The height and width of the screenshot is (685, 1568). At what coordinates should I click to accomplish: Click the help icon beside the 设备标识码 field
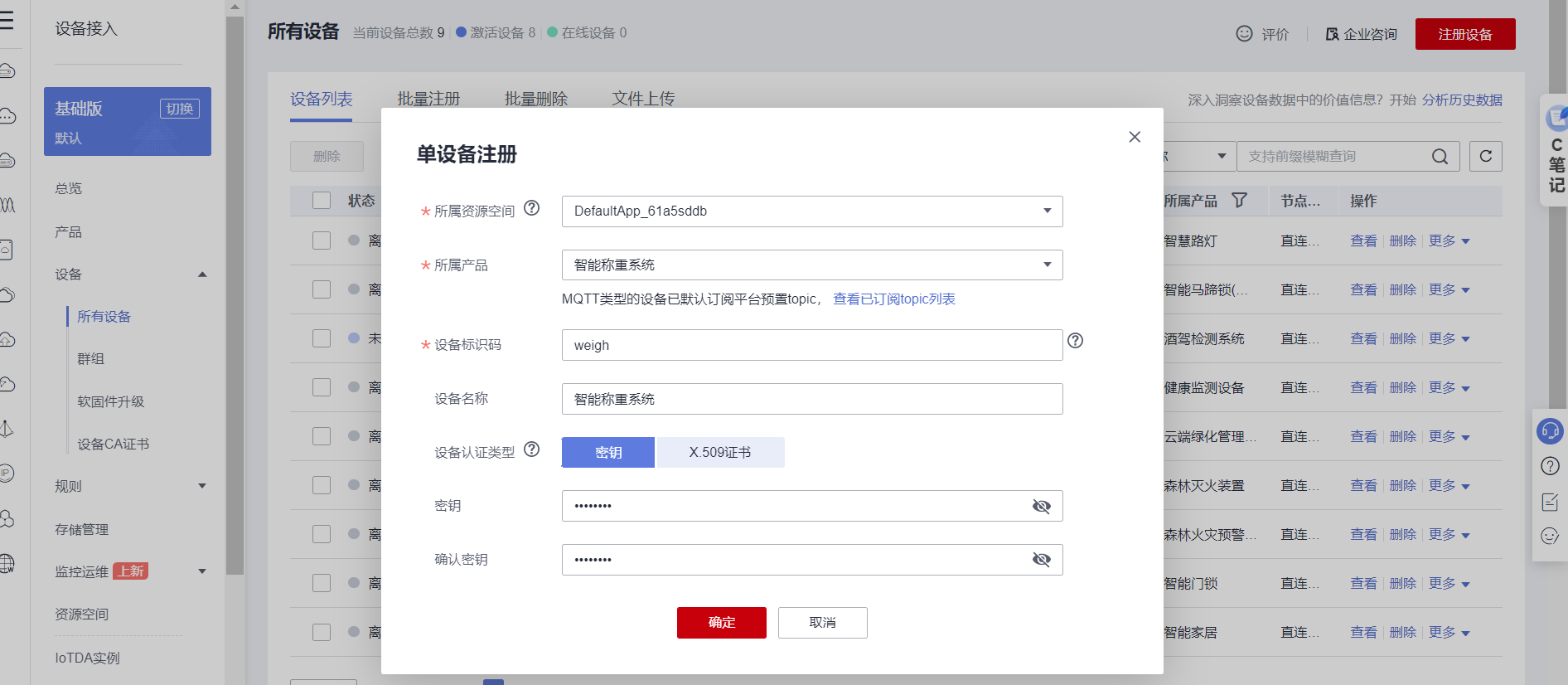[x=1076, y=340]
